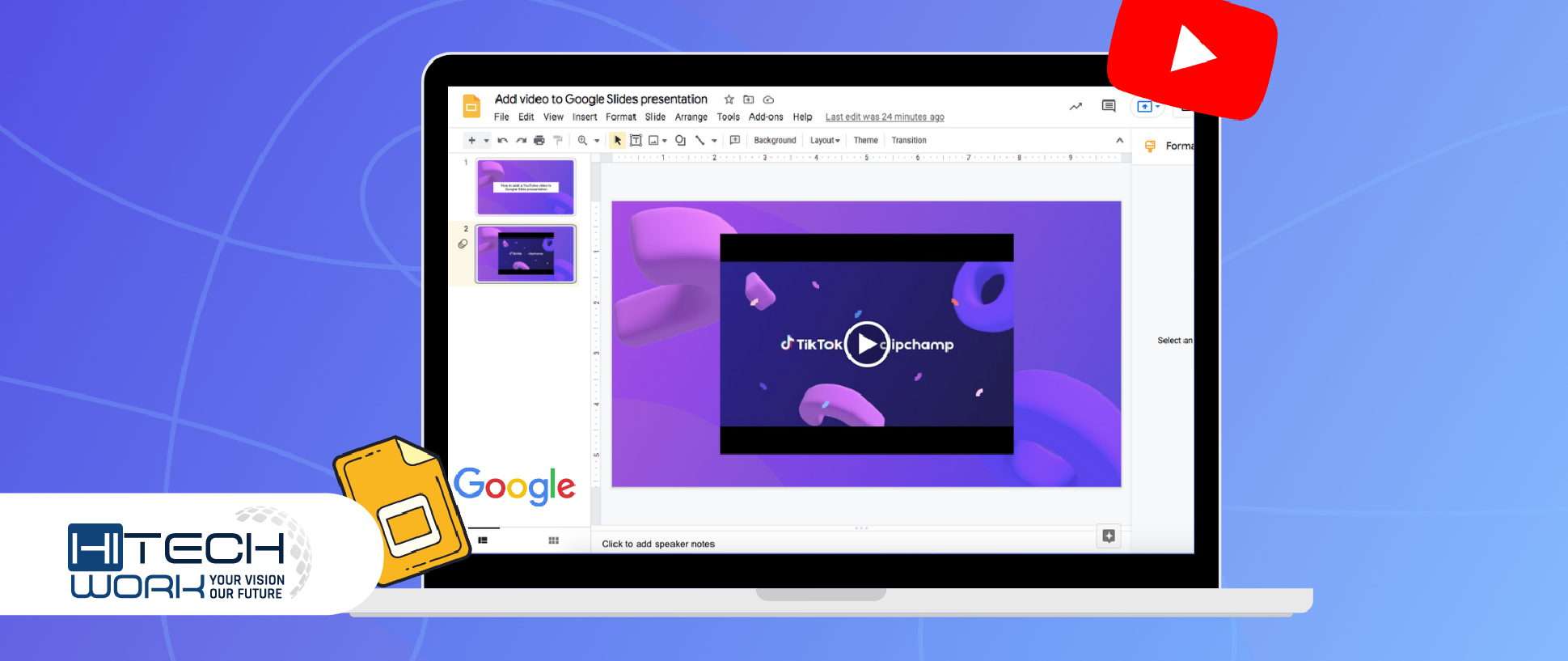The width and height of the screenshot is (1568, 661).
Task: Click the Transition toolbar button
Action: tap(909, 141)
